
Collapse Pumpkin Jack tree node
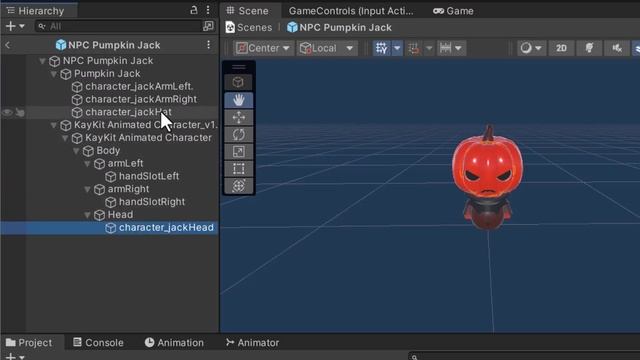pyautogui.click(x=54, y=74)
